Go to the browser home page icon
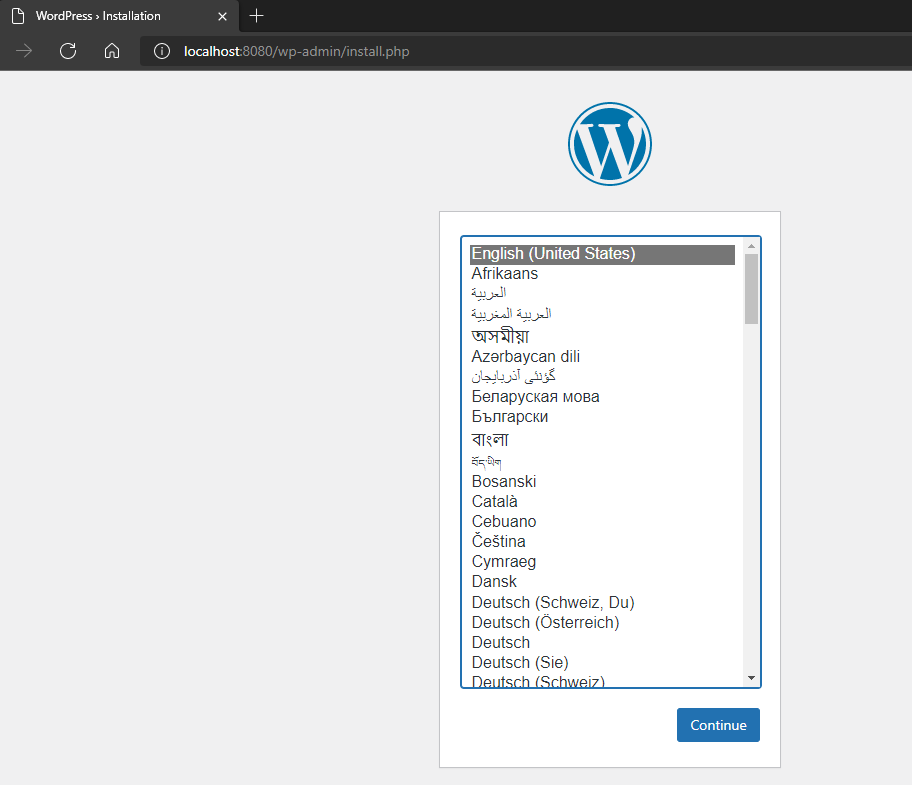This screenshot has width=912, height=785. click(x=112, y=51)
